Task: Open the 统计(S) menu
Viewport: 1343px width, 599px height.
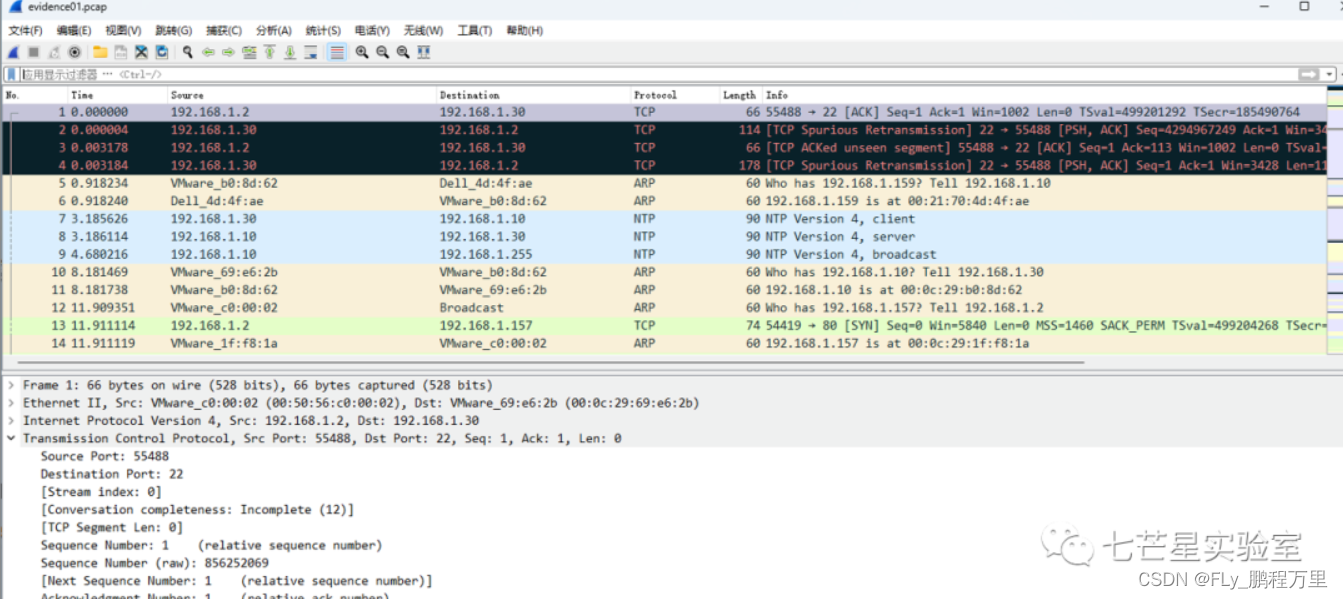Action: (x=323, y=31)
